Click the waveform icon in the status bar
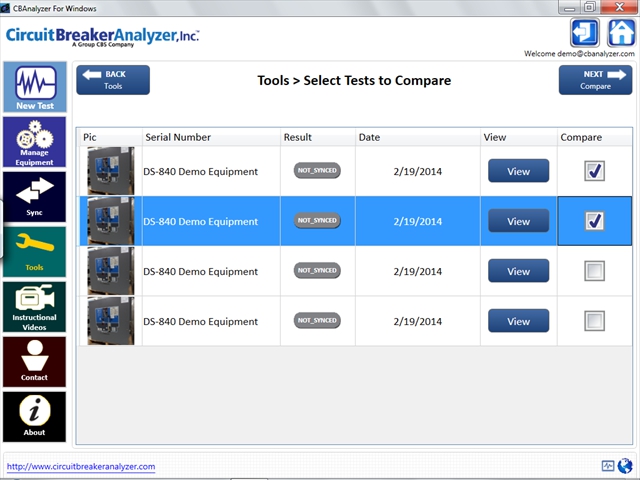 click(x=608, y=466)
